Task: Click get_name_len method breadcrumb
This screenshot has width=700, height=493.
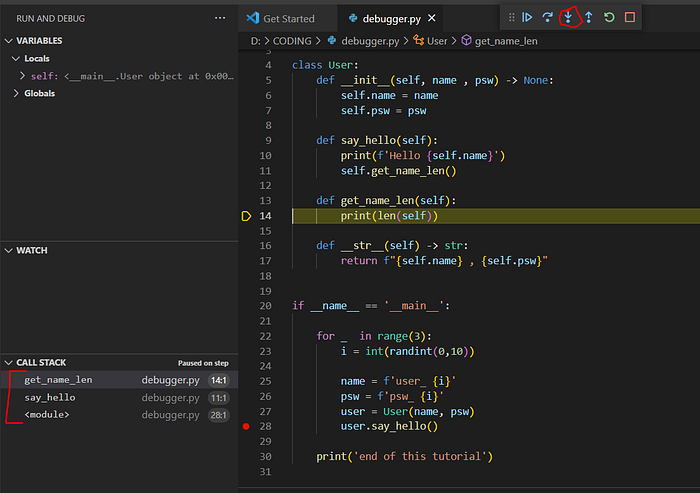Action: (506, 41)
